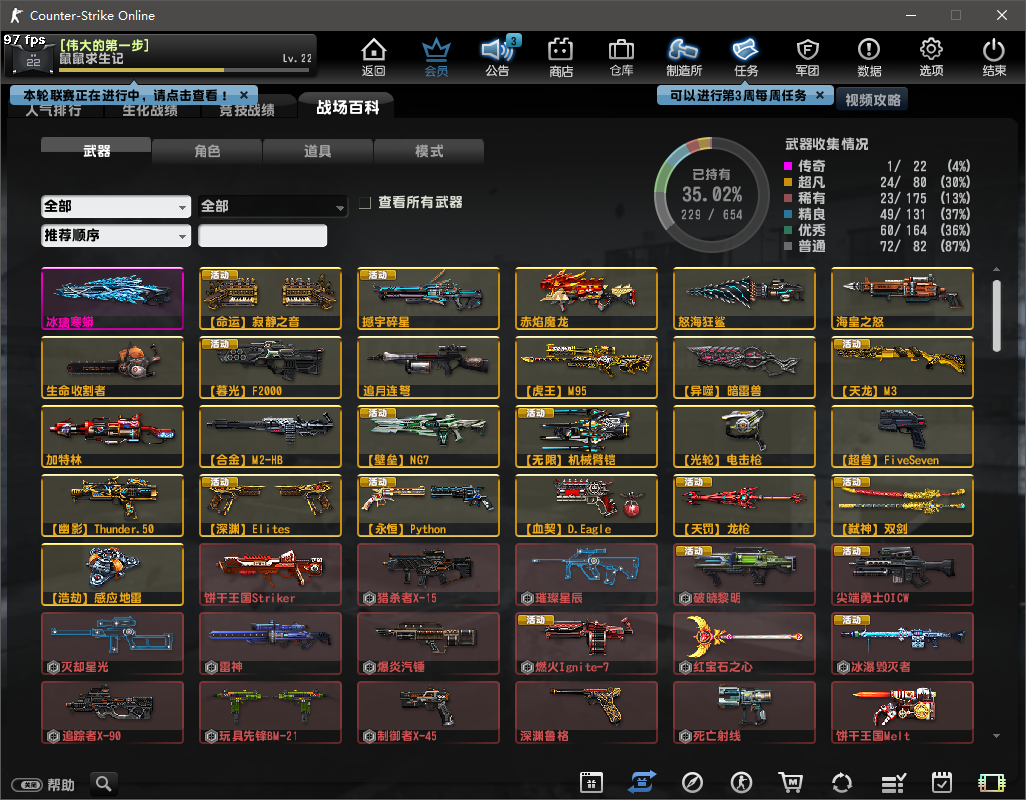Go back via the 返回 home icon
The height and width of the screenshot is (800, 1026).
(x=374, y=58)
